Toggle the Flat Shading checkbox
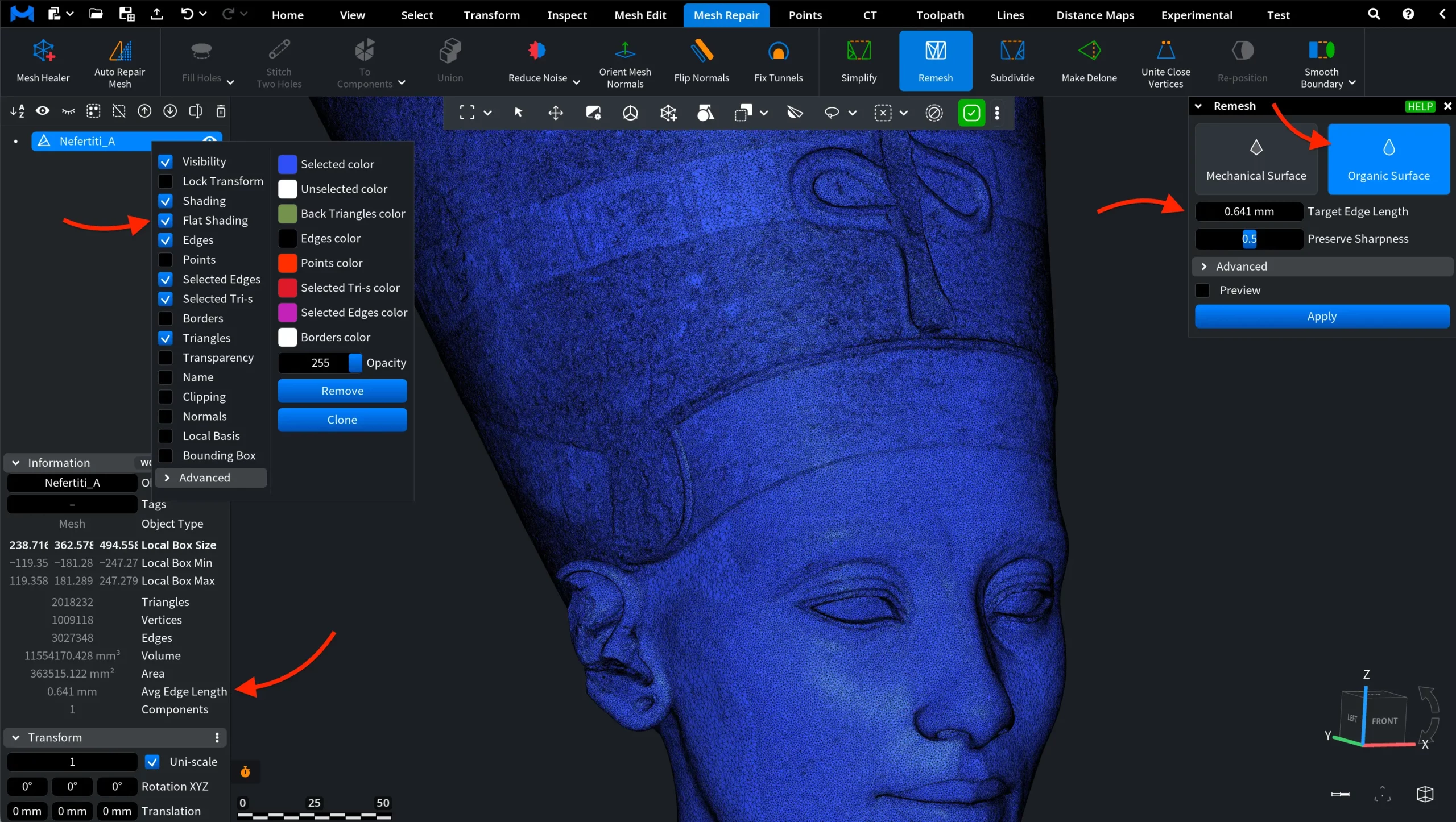Viewport: 1456px width, 822px height. point(166,221)
